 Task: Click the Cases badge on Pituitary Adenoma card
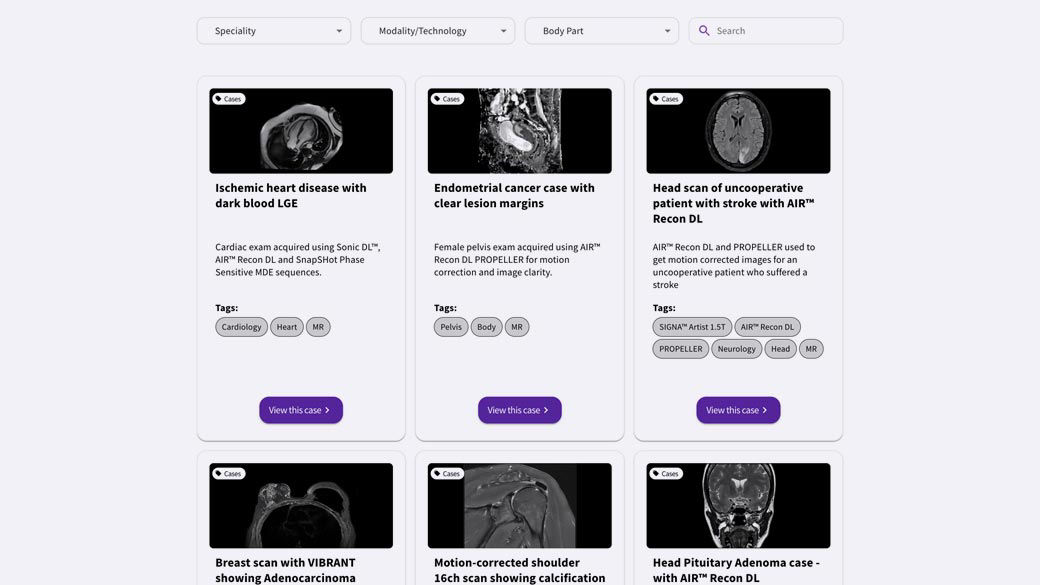click(666, 474)
